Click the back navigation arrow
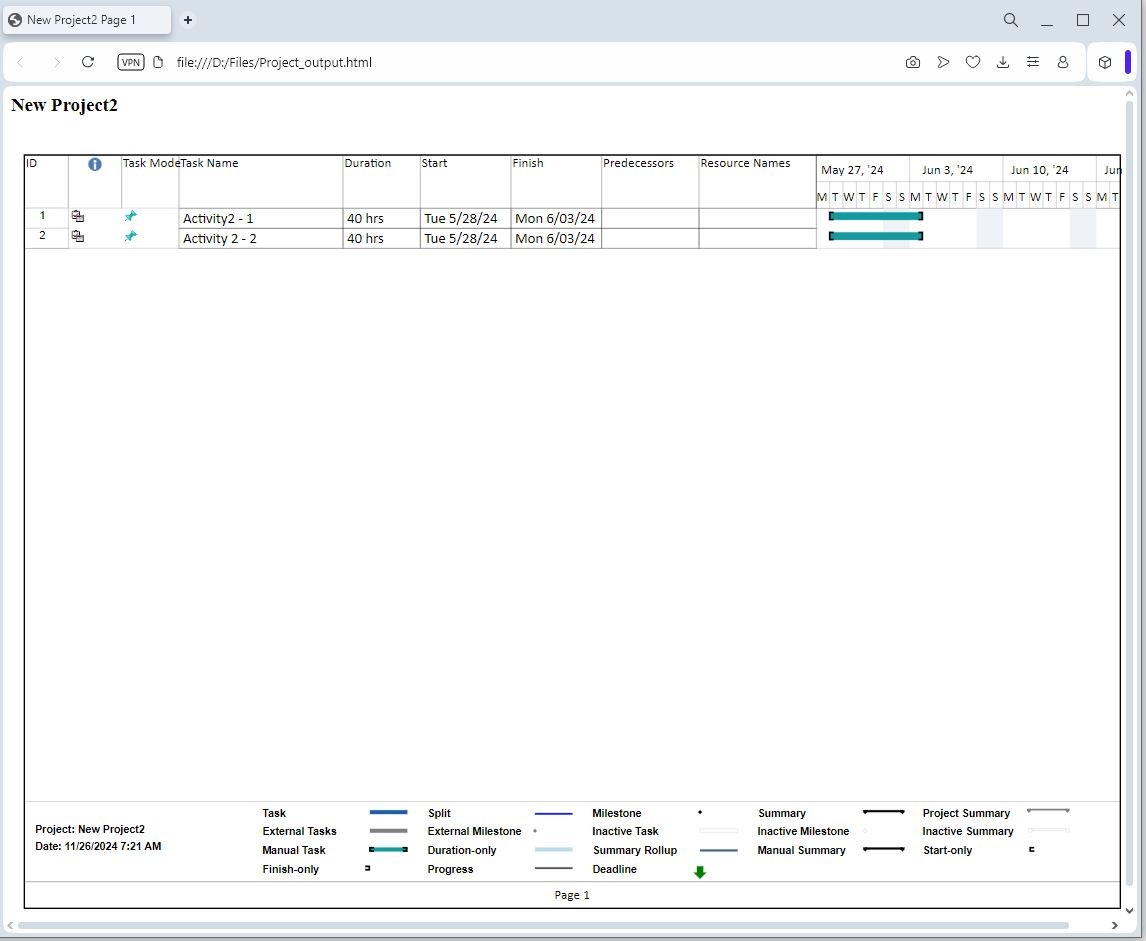Image resolution: width=1146 pixels, height=941 pixels. [21, 61]
